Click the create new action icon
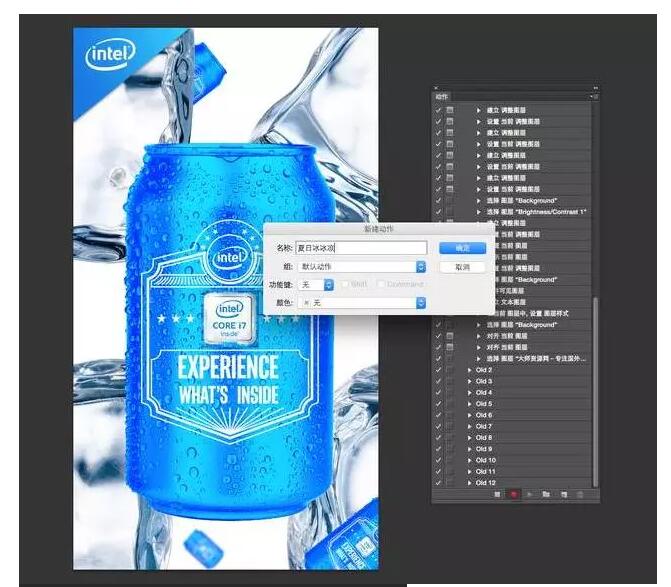This screenshot has height=587, width=671. tap(563, 494)
